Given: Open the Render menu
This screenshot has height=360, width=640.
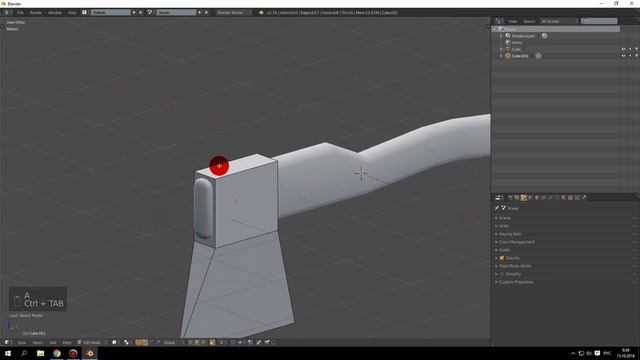Looking at the screenshot, I should click(x=36, y=13).
